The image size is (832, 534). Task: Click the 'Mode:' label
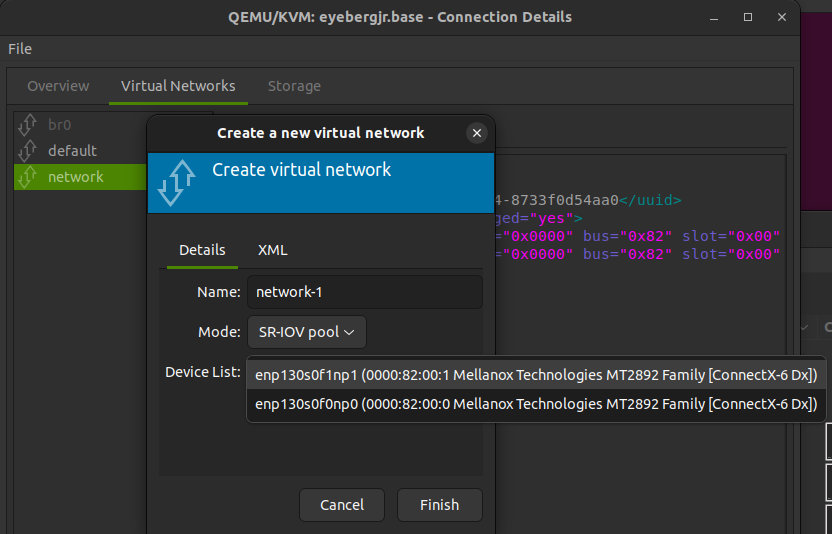click(219, 332)
